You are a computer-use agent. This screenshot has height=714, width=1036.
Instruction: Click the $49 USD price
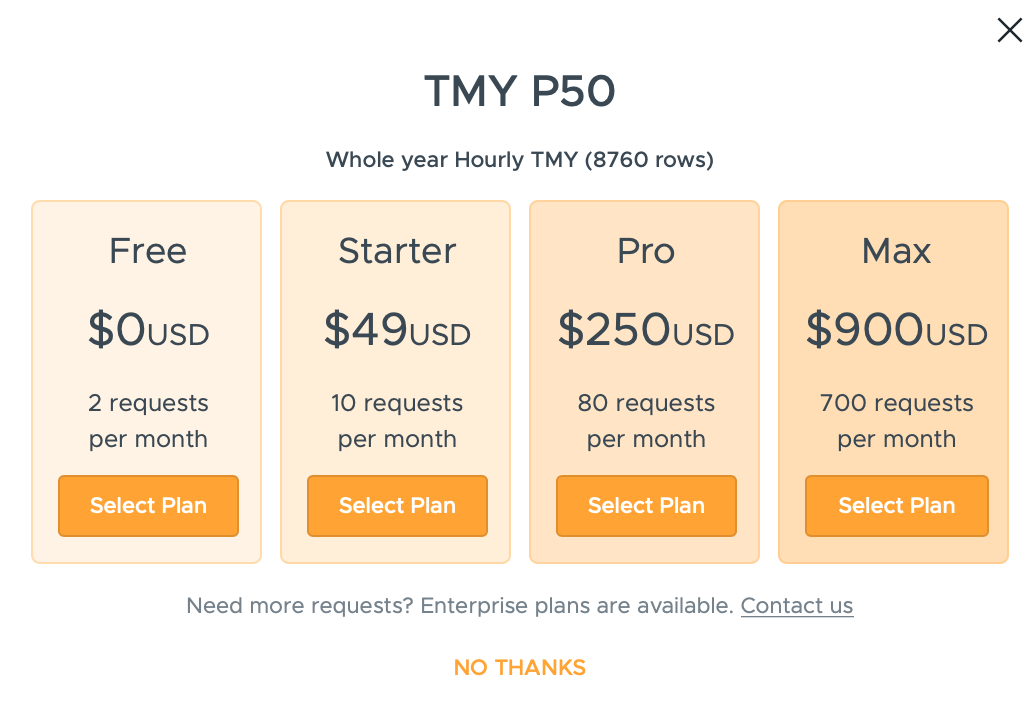pyautogui.click(x=397, y=330)
